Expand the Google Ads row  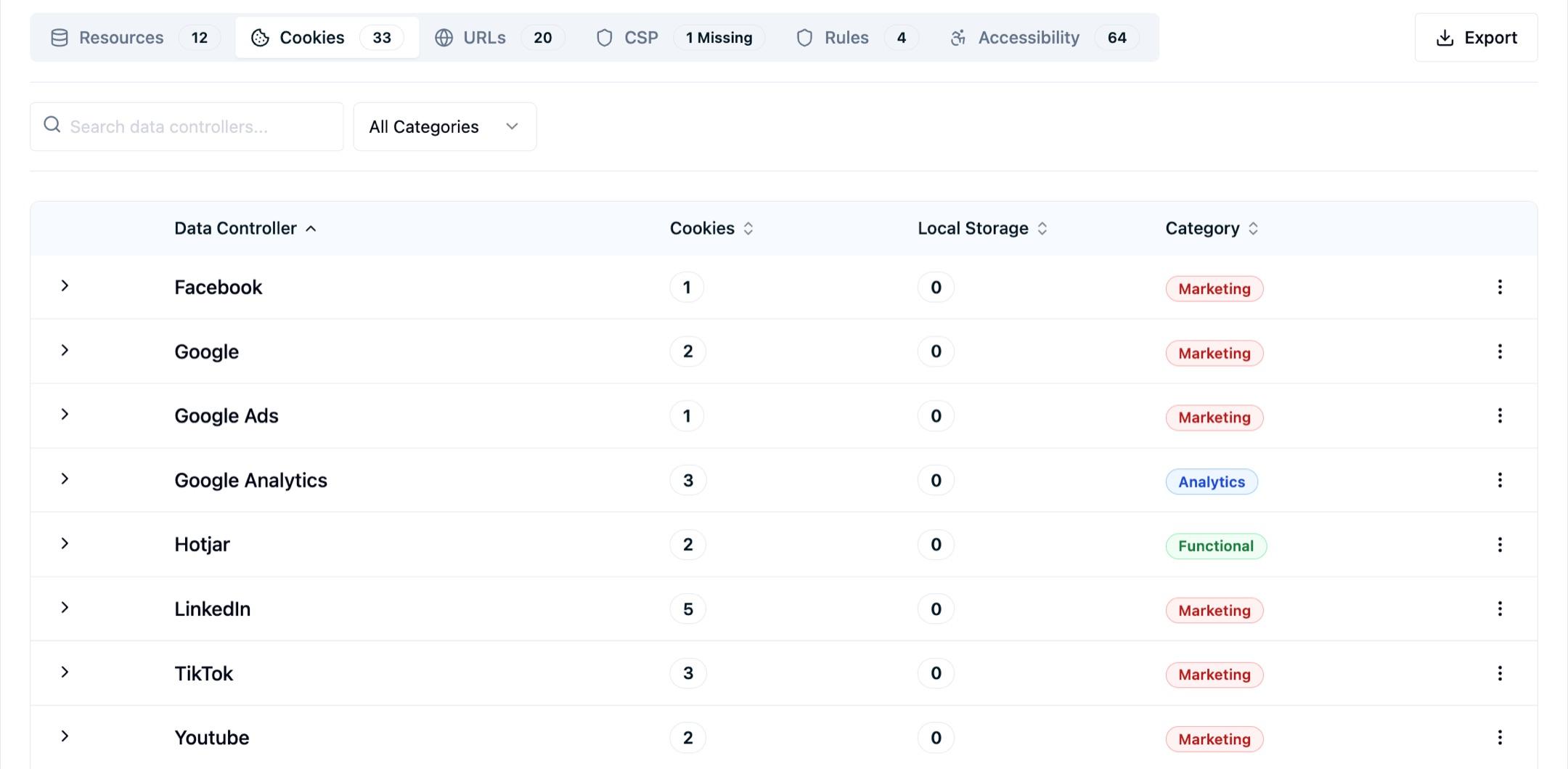tap(65, 415)
